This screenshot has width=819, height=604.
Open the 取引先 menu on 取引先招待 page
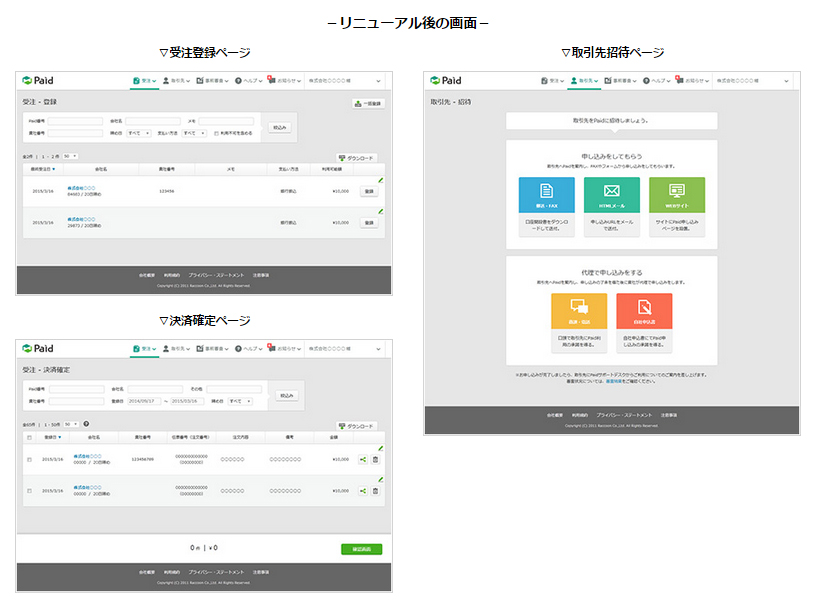tap(584, 80)
